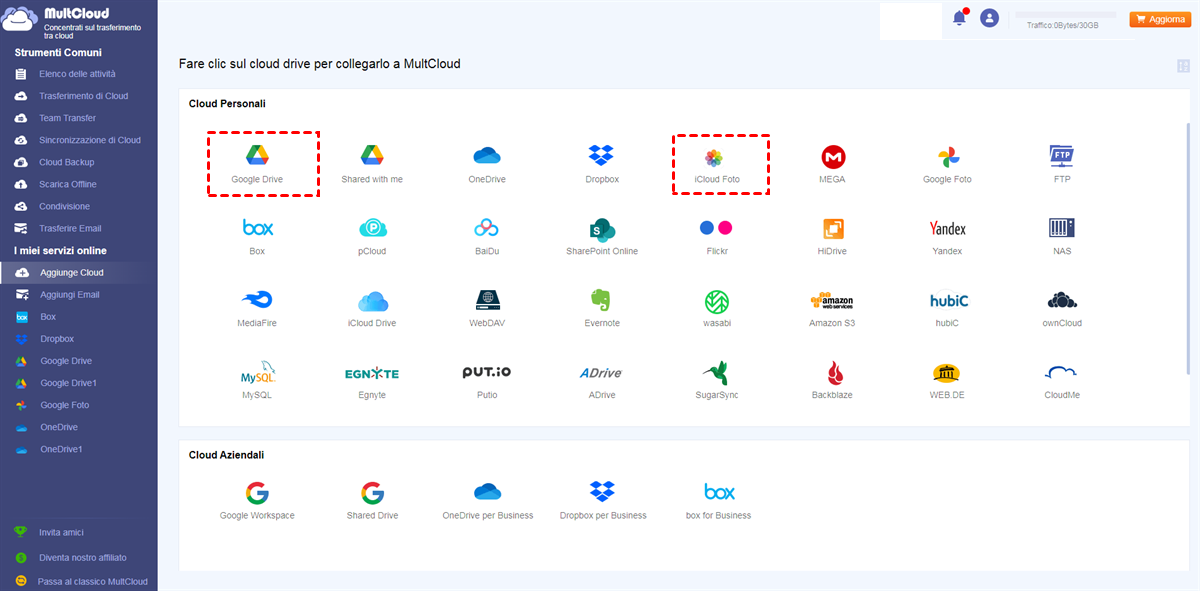Click Diventa nostro affiliato
Viewport: 1200px width, 591px height.
[83, 557]
